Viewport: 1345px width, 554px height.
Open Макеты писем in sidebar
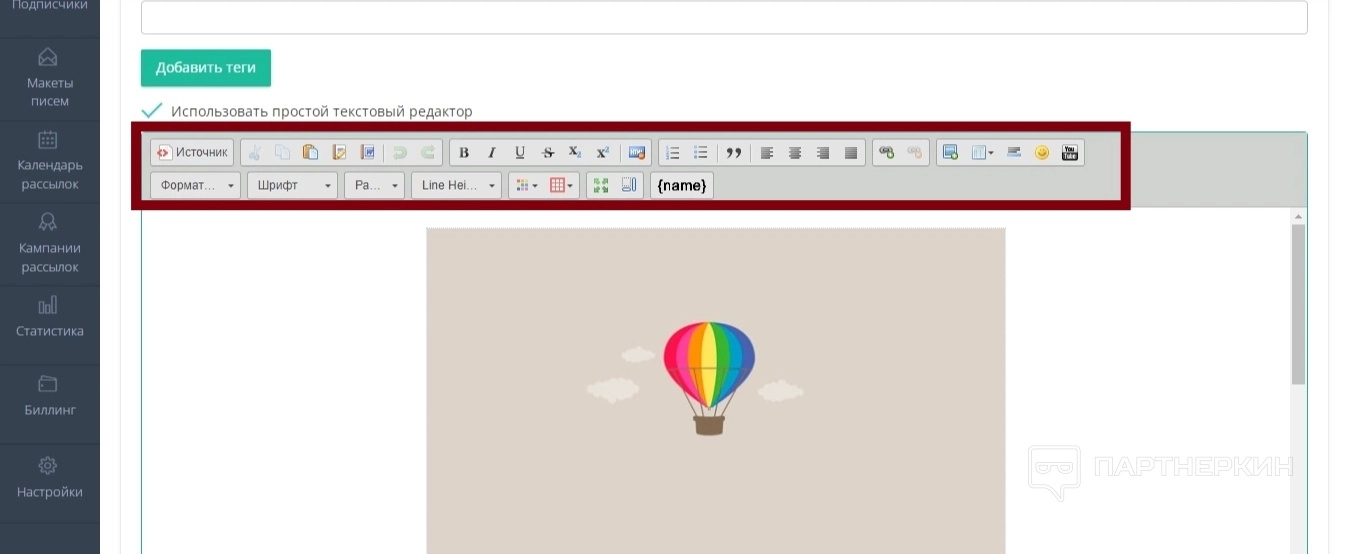pos(50,79)
